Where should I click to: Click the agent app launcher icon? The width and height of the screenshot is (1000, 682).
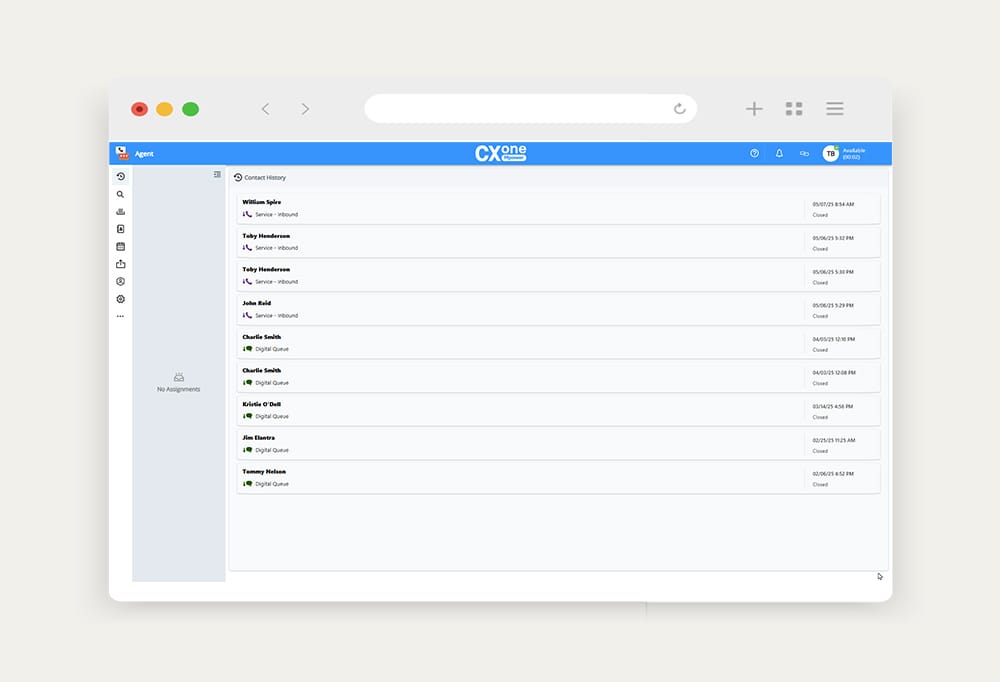tap(122, 153)
